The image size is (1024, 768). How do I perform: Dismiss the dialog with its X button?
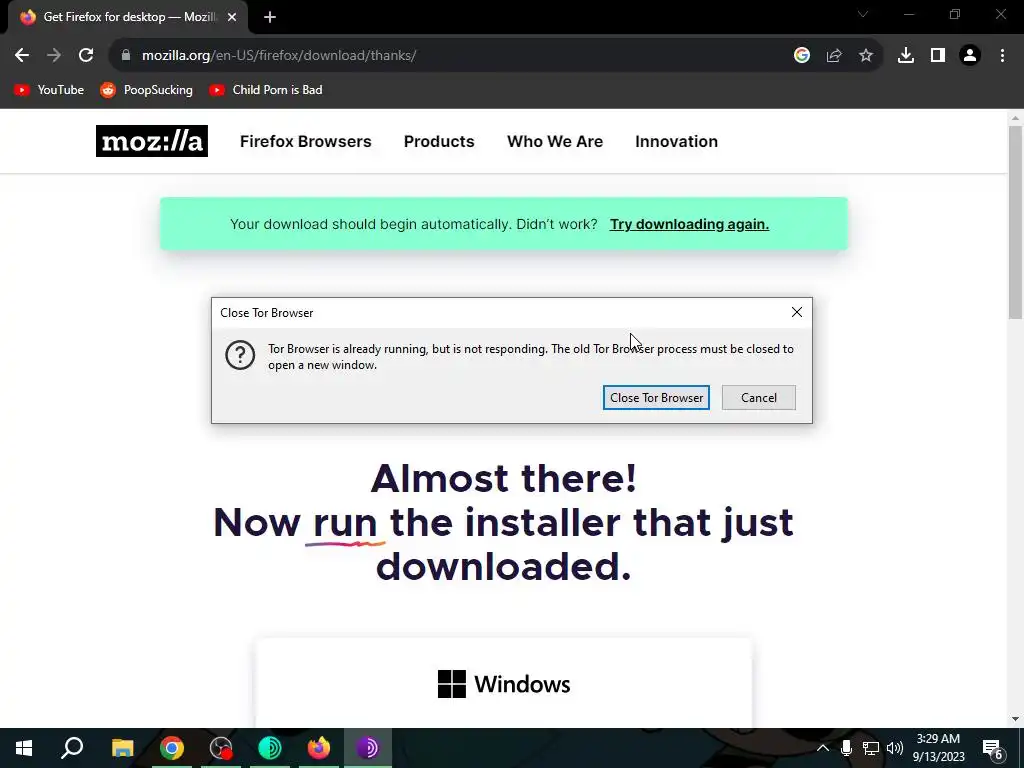(x=797, y=312)
